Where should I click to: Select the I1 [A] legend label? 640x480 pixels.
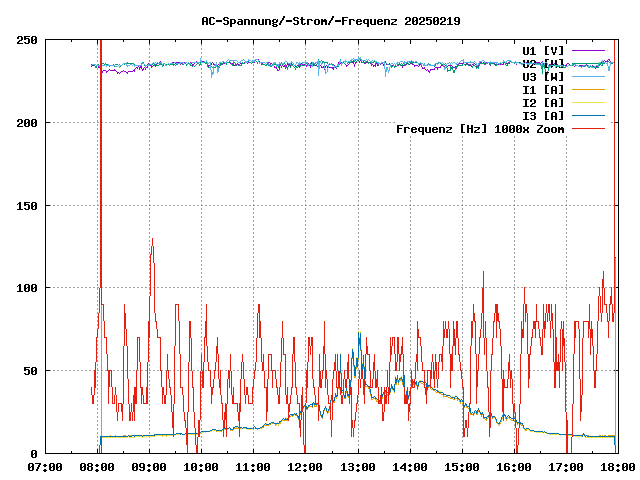(x=543, y=89)
